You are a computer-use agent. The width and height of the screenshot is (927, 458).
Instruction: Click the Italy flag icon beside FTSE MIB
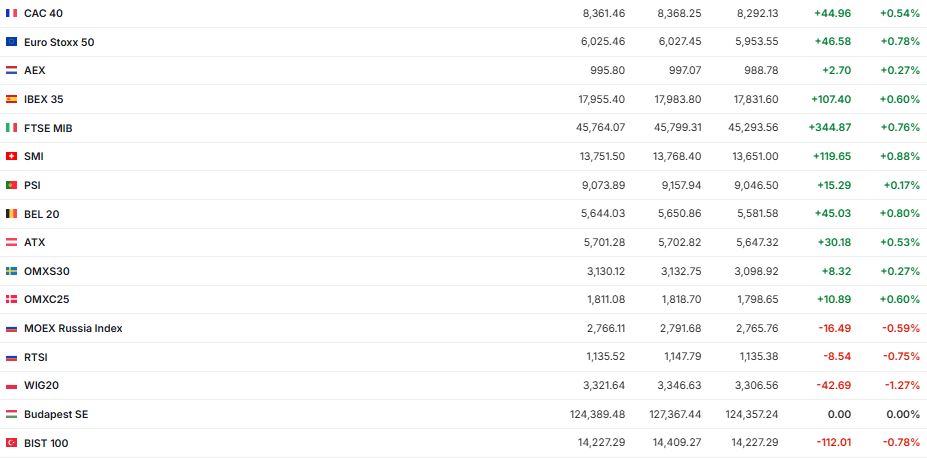(x=11, y=128)
